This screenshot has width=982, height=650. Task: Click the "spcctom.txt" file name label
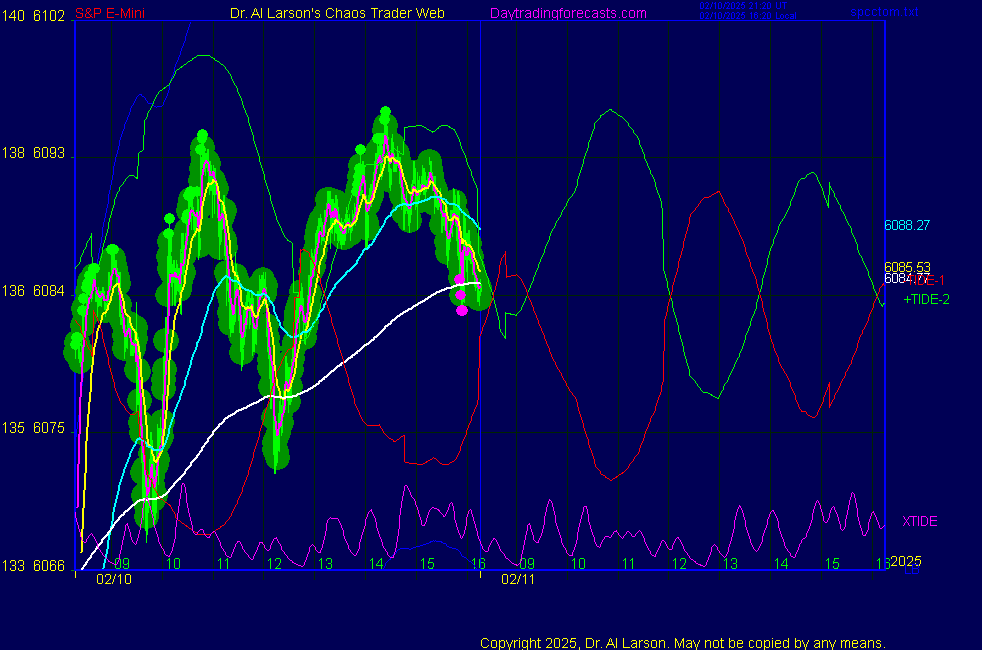(884, 12)
